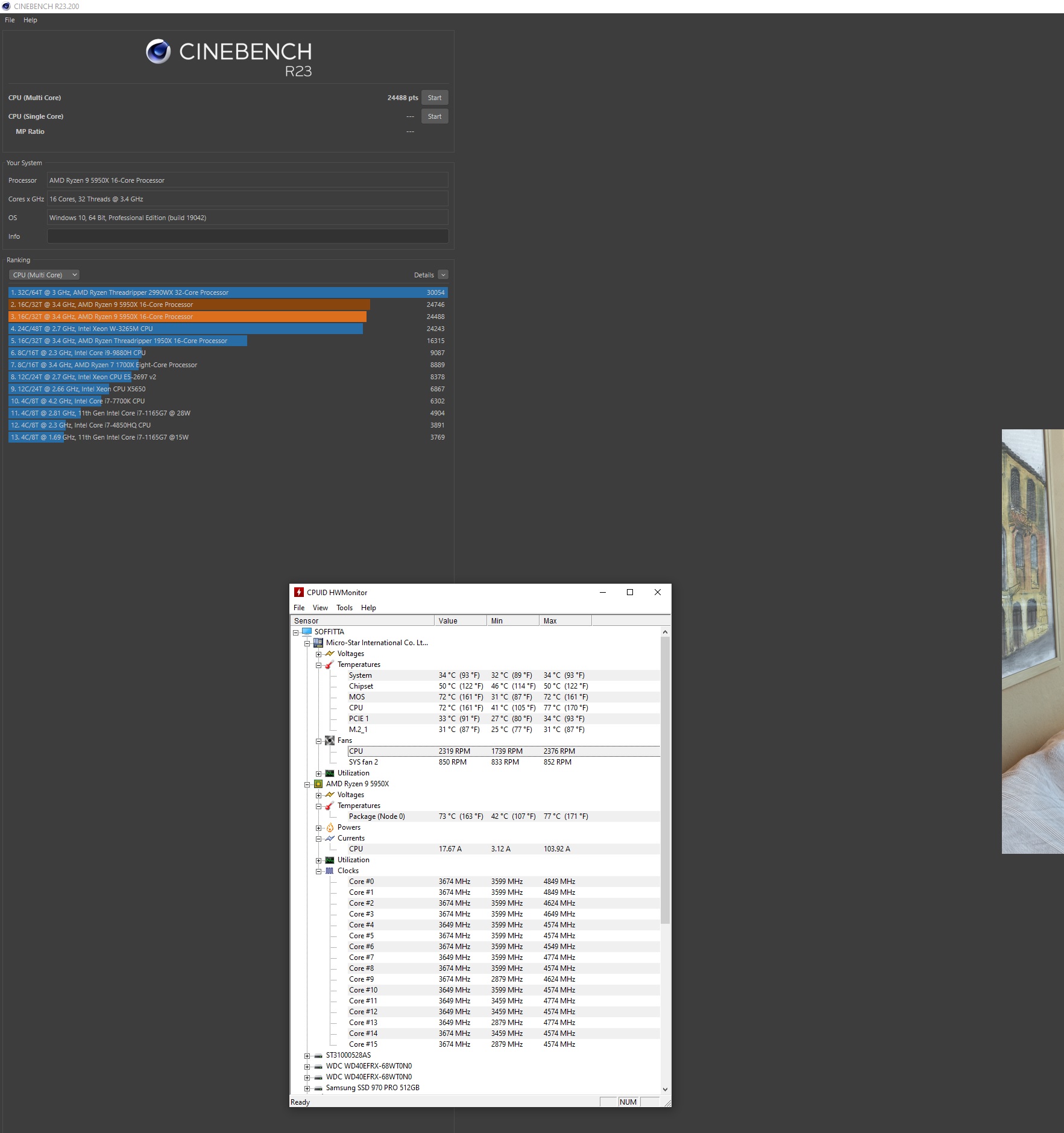1064x1133 pixels.
Task: Click the Max column header
Action: (x=565, y=620)
